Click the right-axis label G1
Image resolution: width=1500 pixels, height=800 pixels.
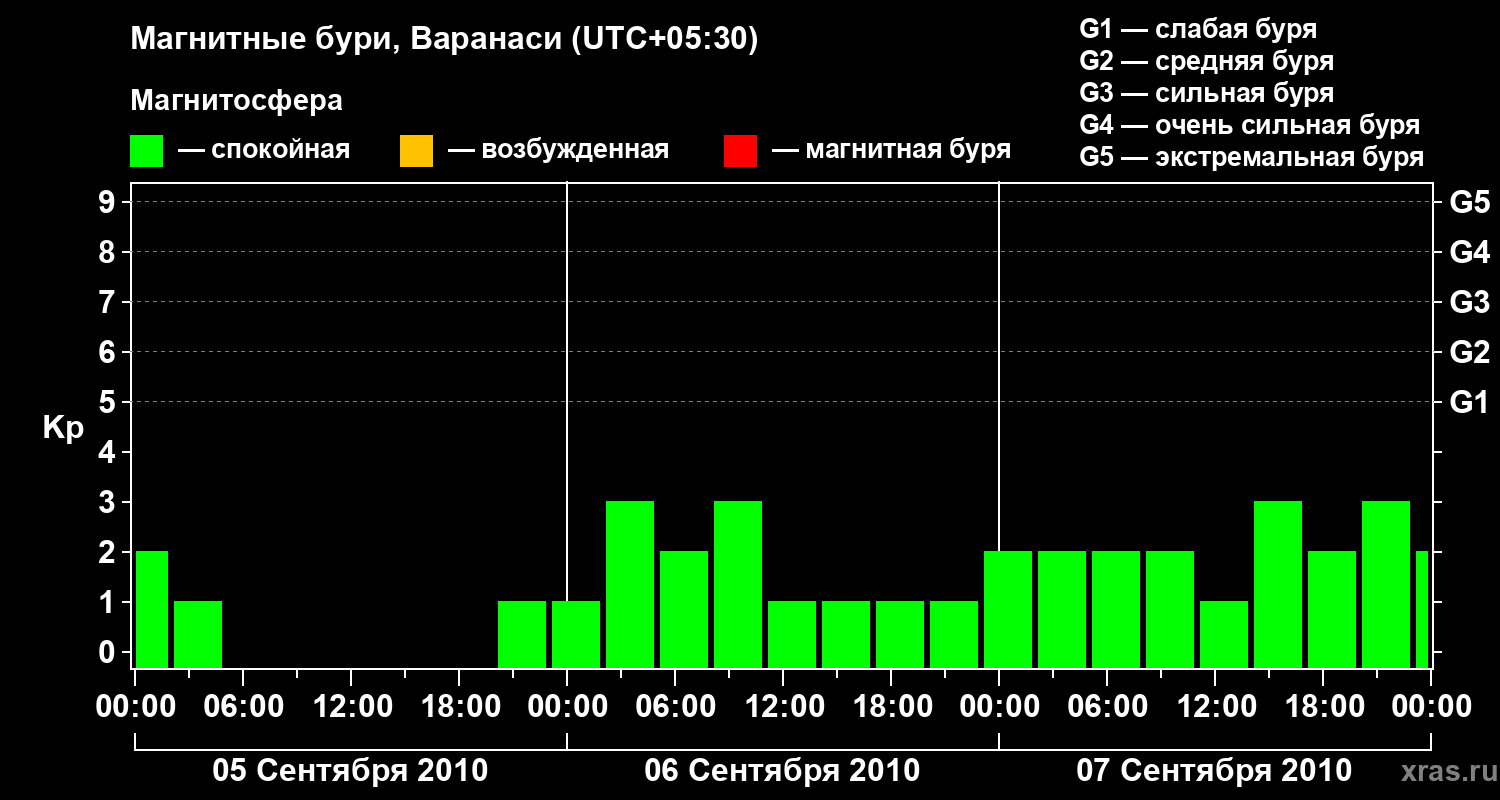(1469, 402)
